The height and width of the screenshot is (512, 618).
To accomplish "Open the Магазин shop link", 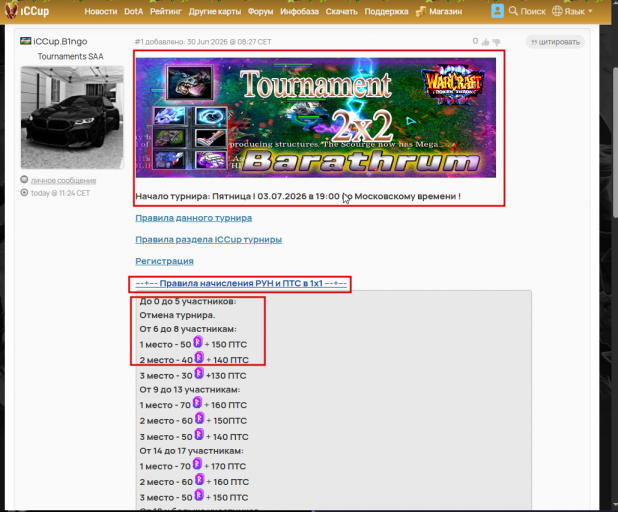I will tap(445, 11).
